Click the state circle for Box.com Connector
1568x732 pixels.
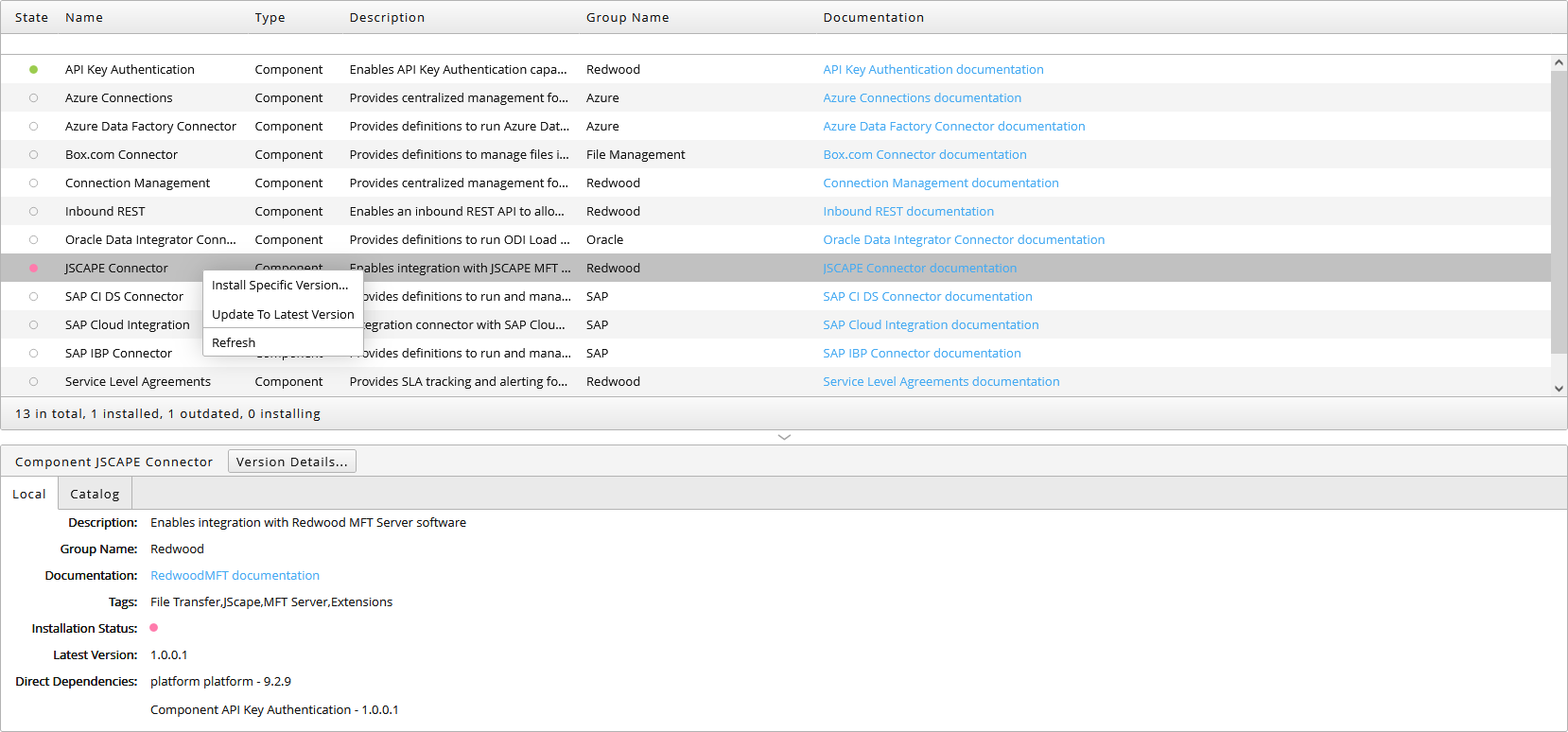tap(33, 154)
